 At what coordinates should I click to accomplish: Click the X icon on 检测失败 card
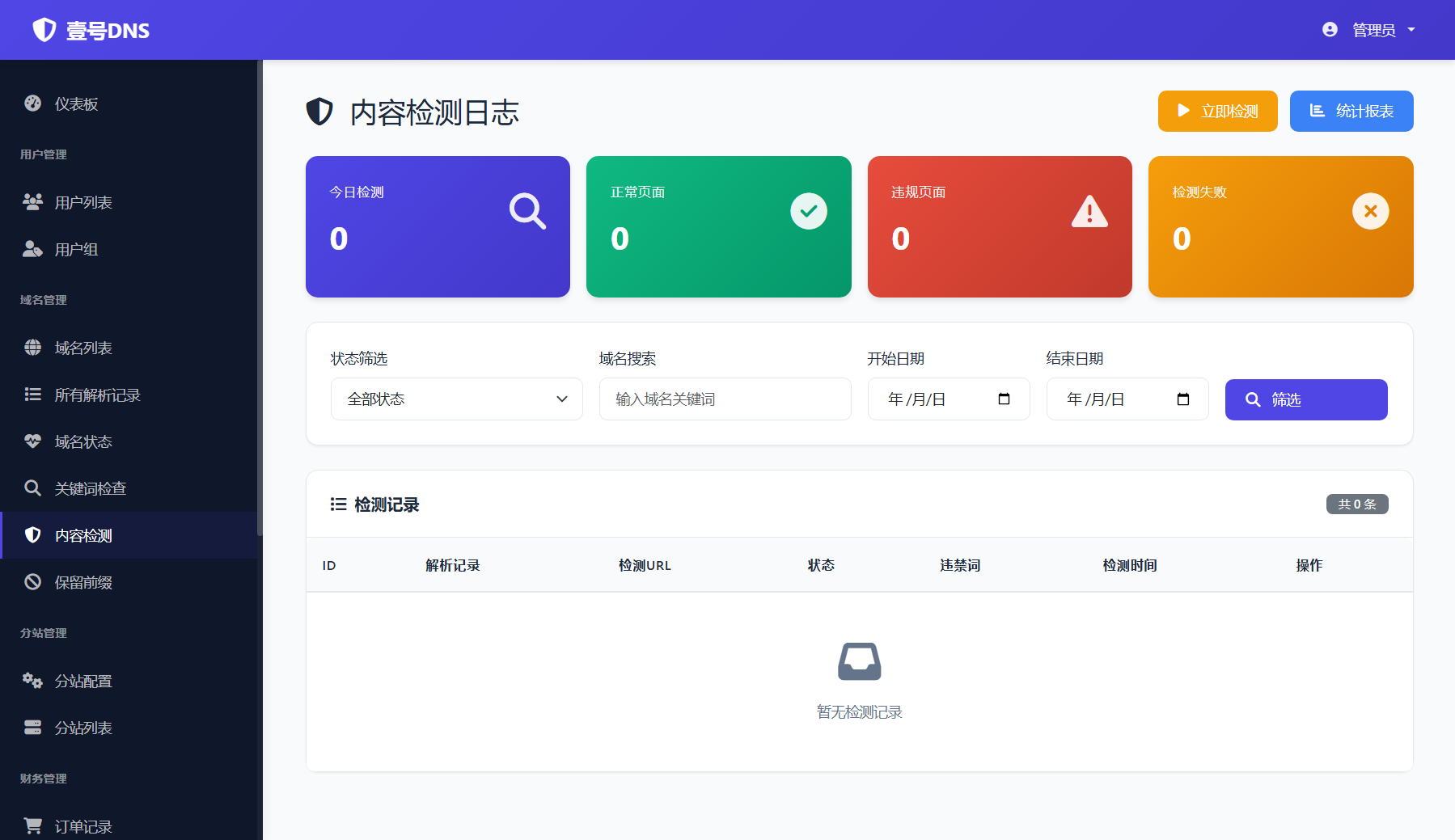pos(1370,211)
